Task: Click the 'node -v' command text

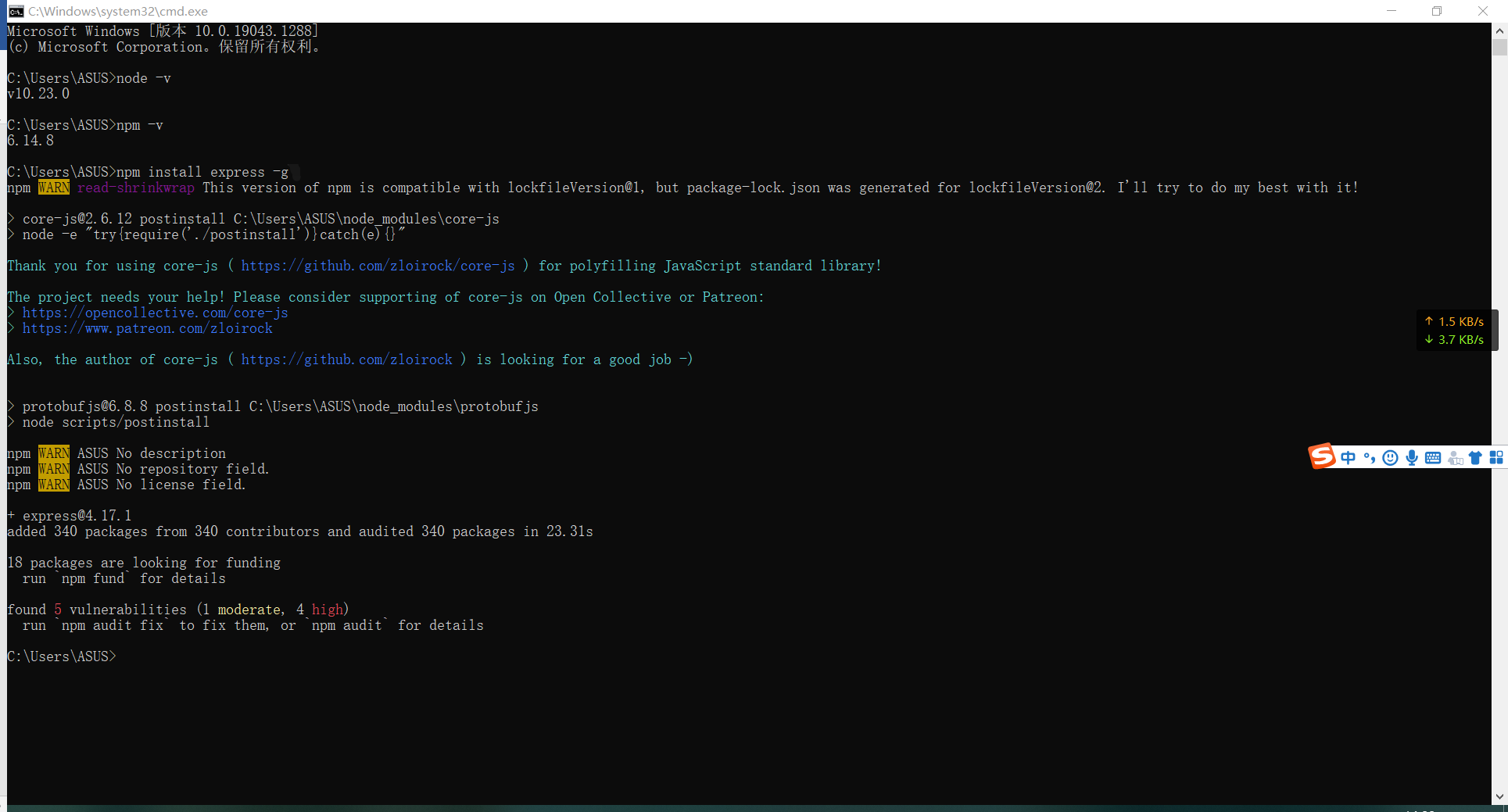Action: [x=144, y=78]
